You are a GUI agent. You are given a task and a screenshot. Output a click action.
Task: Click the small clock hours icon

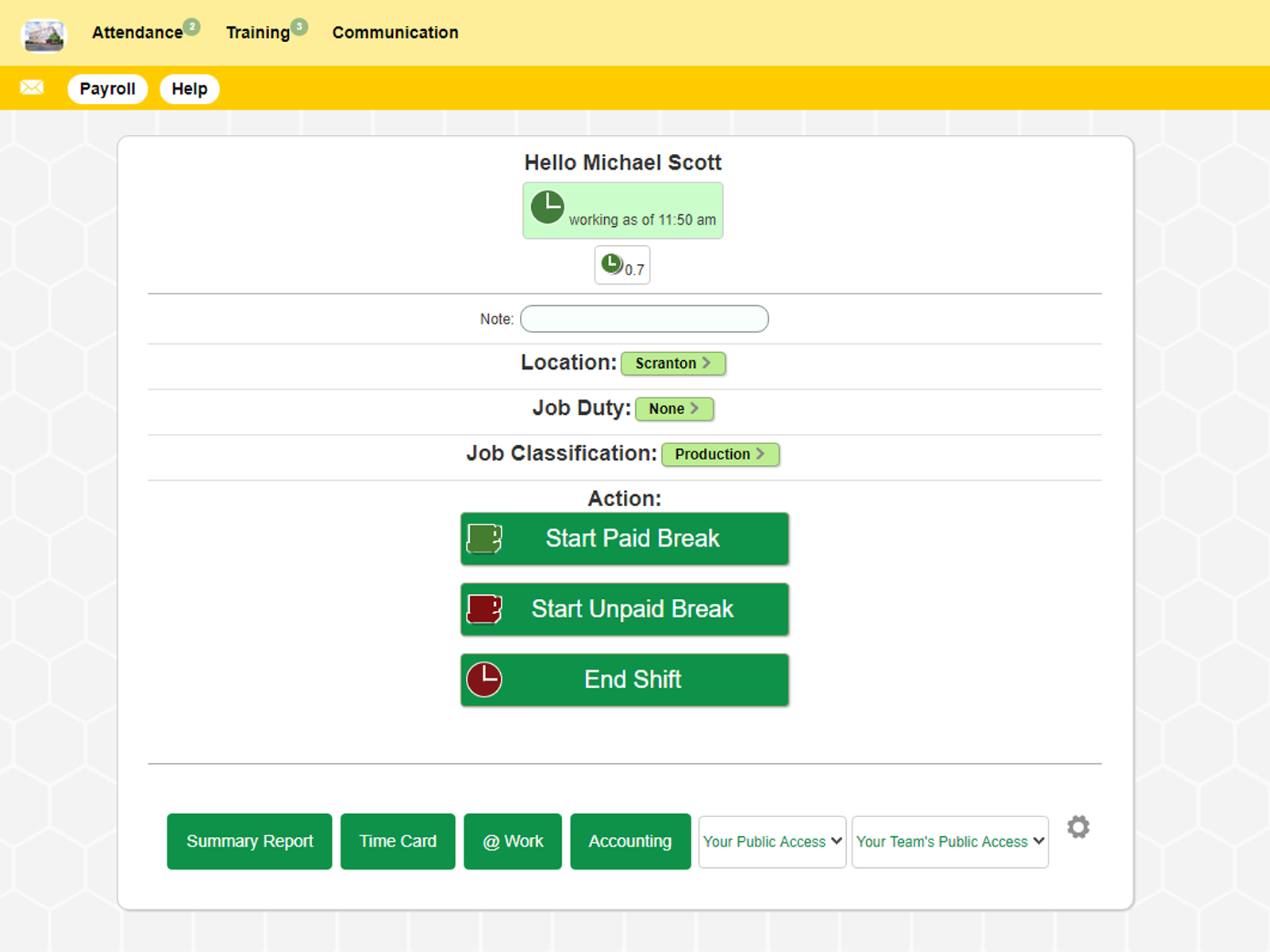pyautogui.click(x=611, y=263)
